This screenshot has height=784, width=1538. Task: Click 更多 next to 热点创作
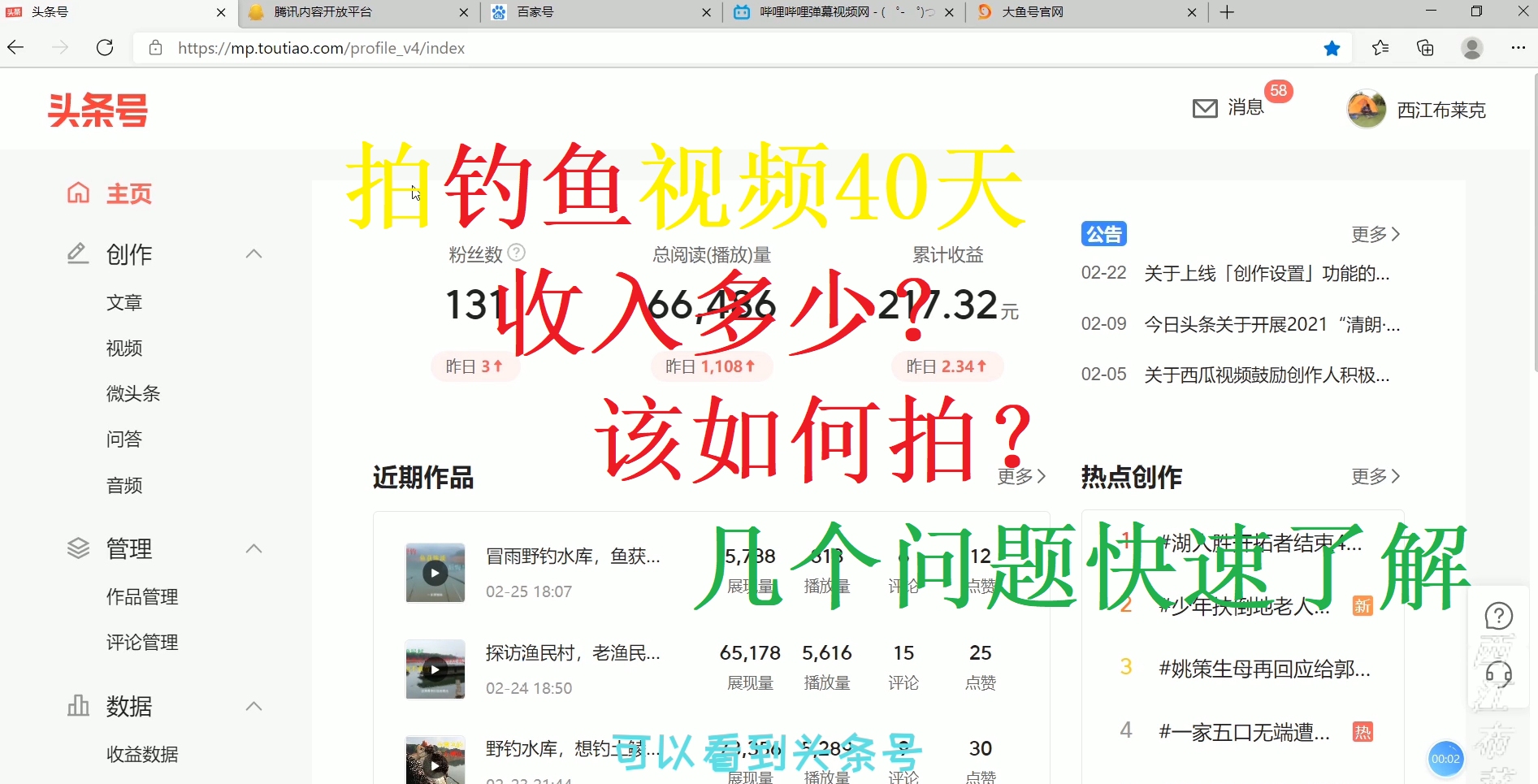1376,476
